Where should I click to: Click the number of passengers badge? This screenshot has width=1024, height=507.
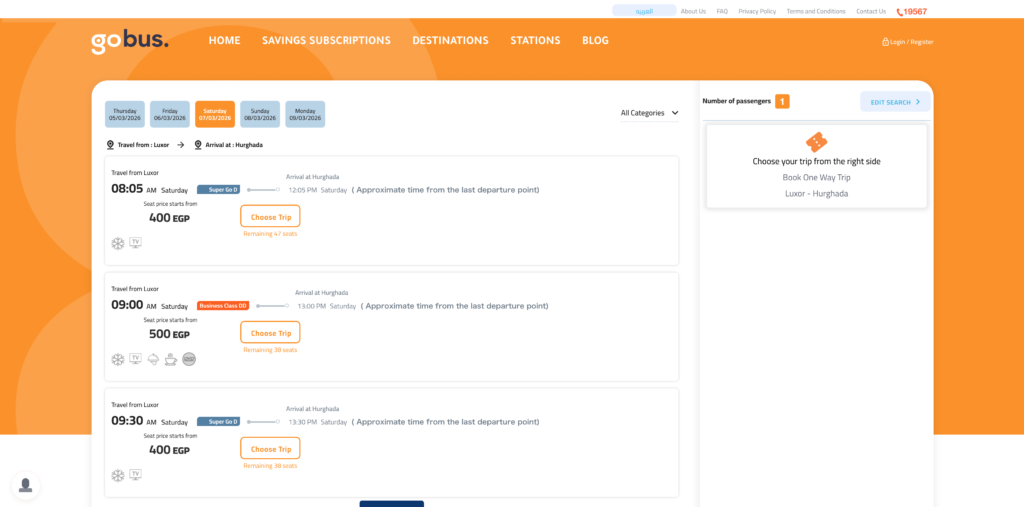[782, 101]
